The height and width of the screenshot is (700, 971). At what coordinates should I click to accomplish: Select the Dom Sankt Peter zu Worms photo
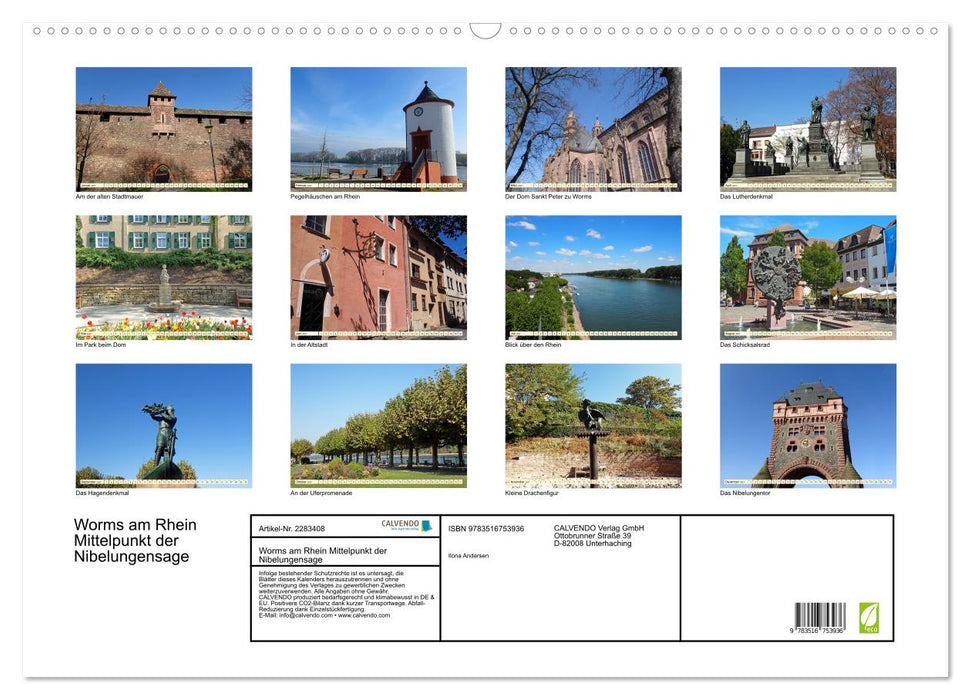pyautogui.click(x=593, y=129)
